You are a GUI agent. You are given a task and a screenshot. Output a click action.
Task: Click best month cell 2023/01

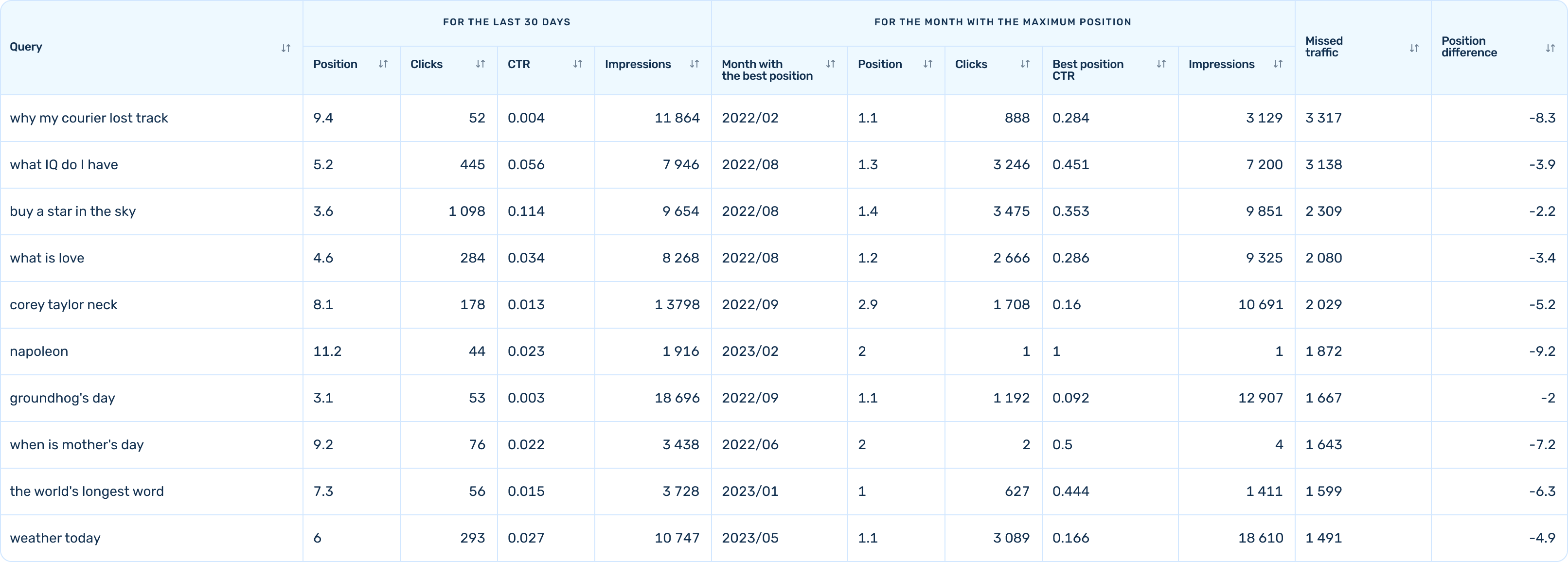tap(750, 492)
